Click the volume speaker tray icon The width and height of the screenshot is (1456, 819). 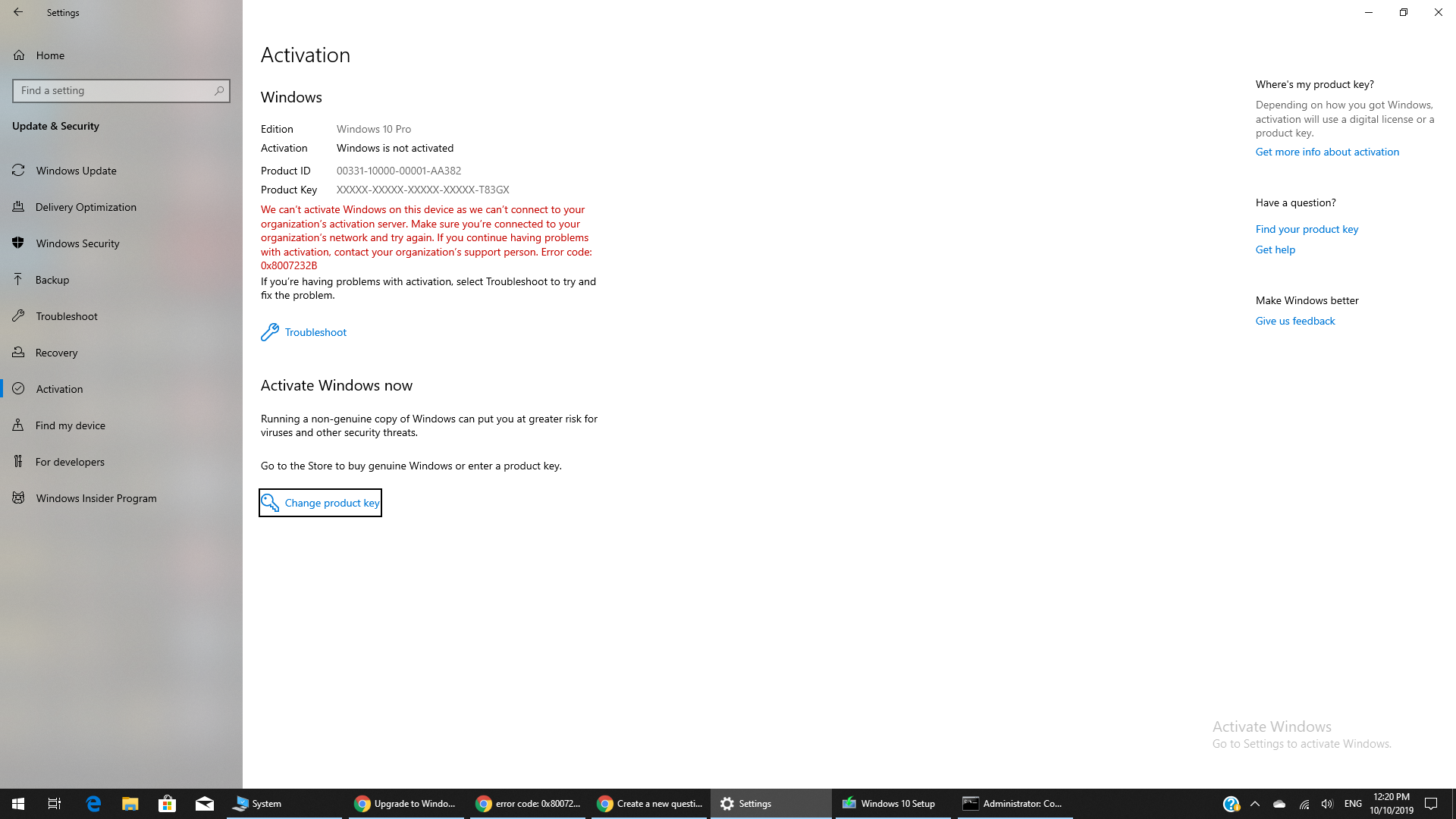click(1327, 804)
